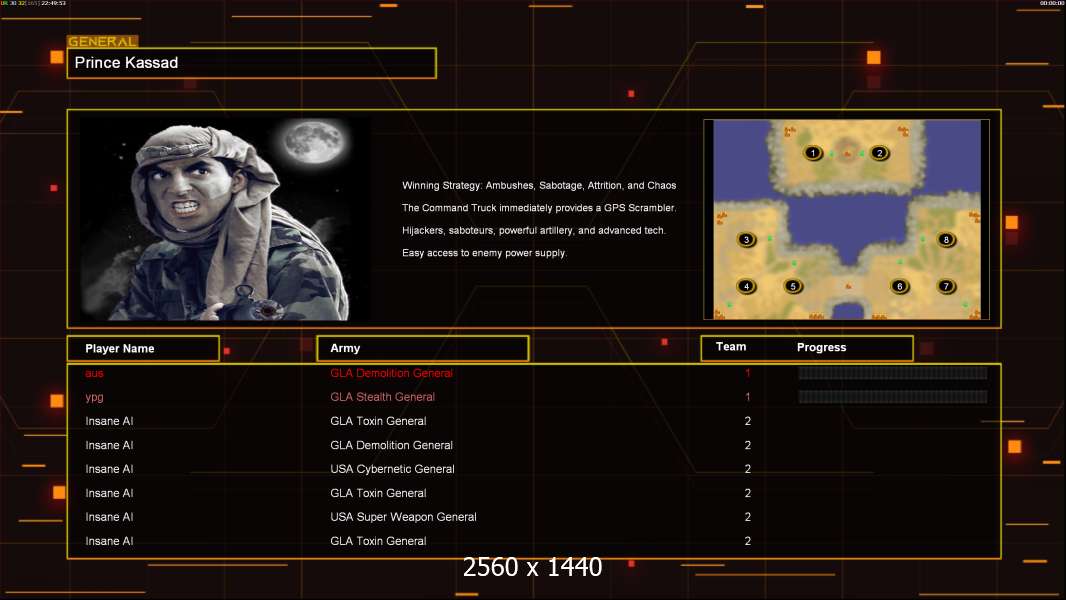
Task: Click start position 7 on the minimap
Action: point(946,286)
